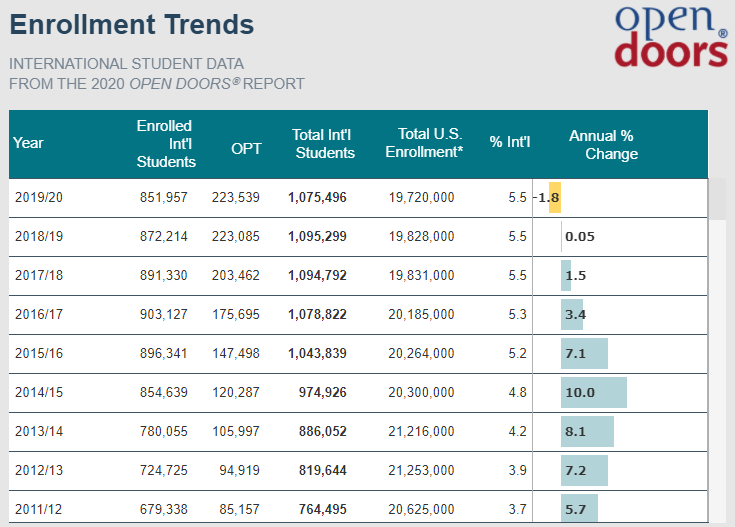Sort by the Year column header

click(x=29, y=143)
